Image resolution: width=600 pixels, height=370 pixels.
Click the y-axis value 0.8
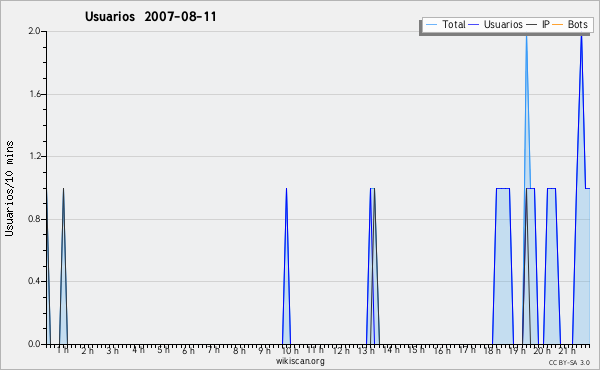pyautogui.click(x=34, y=219)
